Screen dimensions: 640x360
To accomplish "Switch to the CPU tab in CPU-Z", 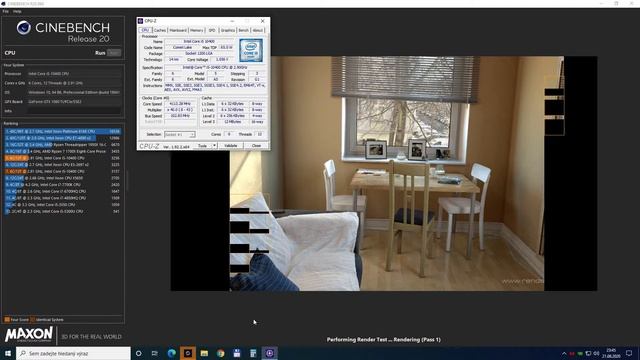I will click(x=145, y=30).
